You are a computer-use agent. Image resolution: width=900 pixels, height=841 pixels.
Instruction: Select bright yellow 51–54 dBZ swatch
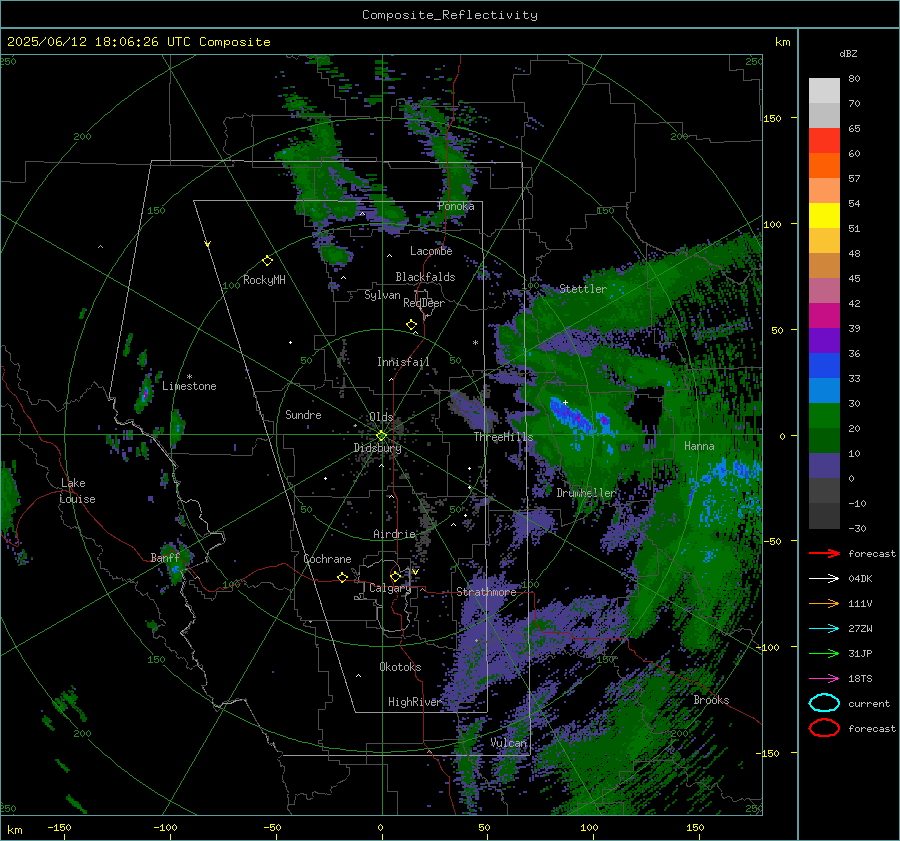tap(824, 215)
